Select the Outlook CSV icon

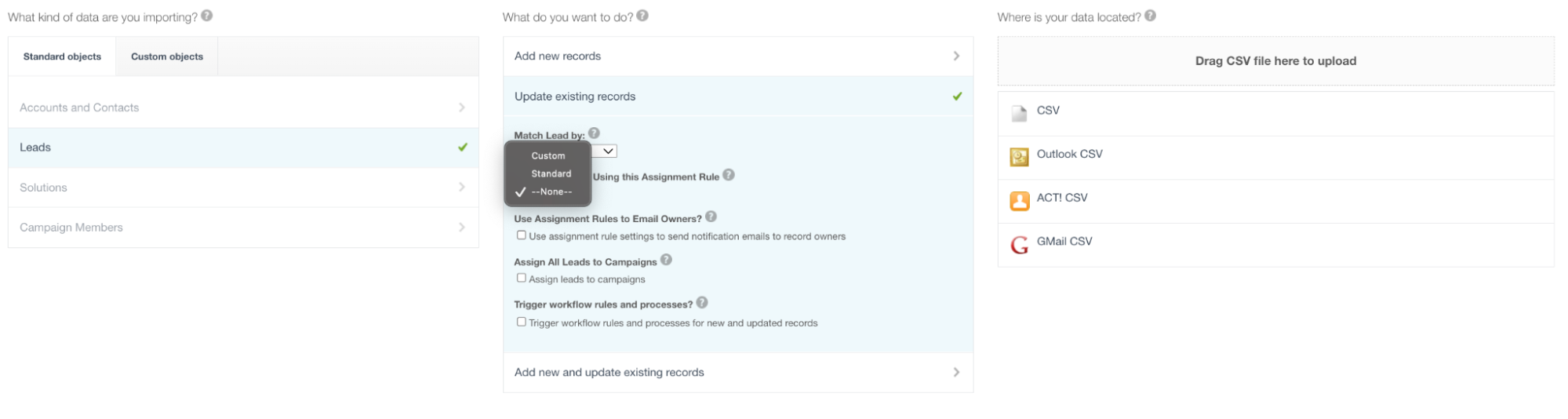coord(1019,158)
